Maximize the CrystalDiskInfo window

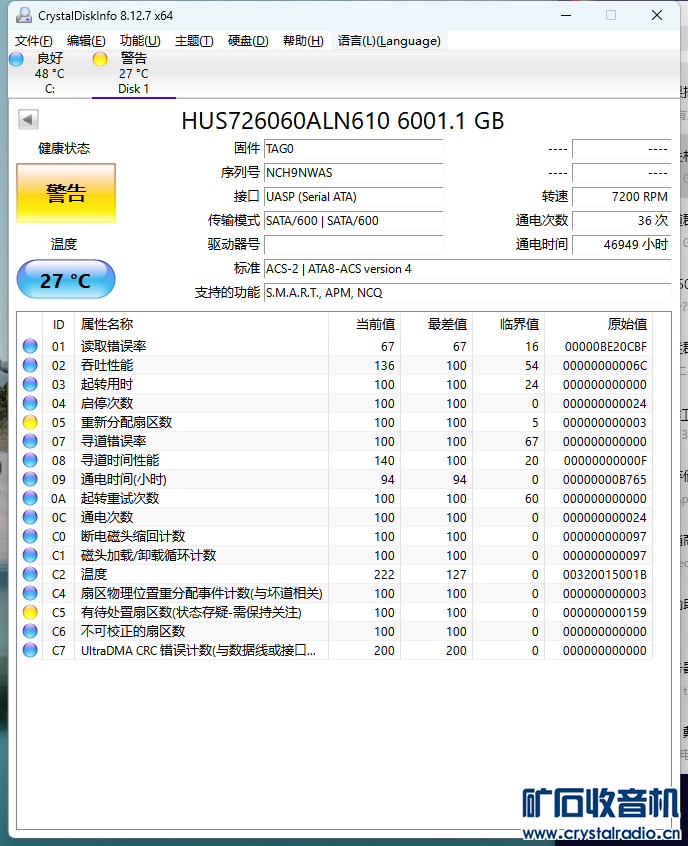click(x=611, y=15)
